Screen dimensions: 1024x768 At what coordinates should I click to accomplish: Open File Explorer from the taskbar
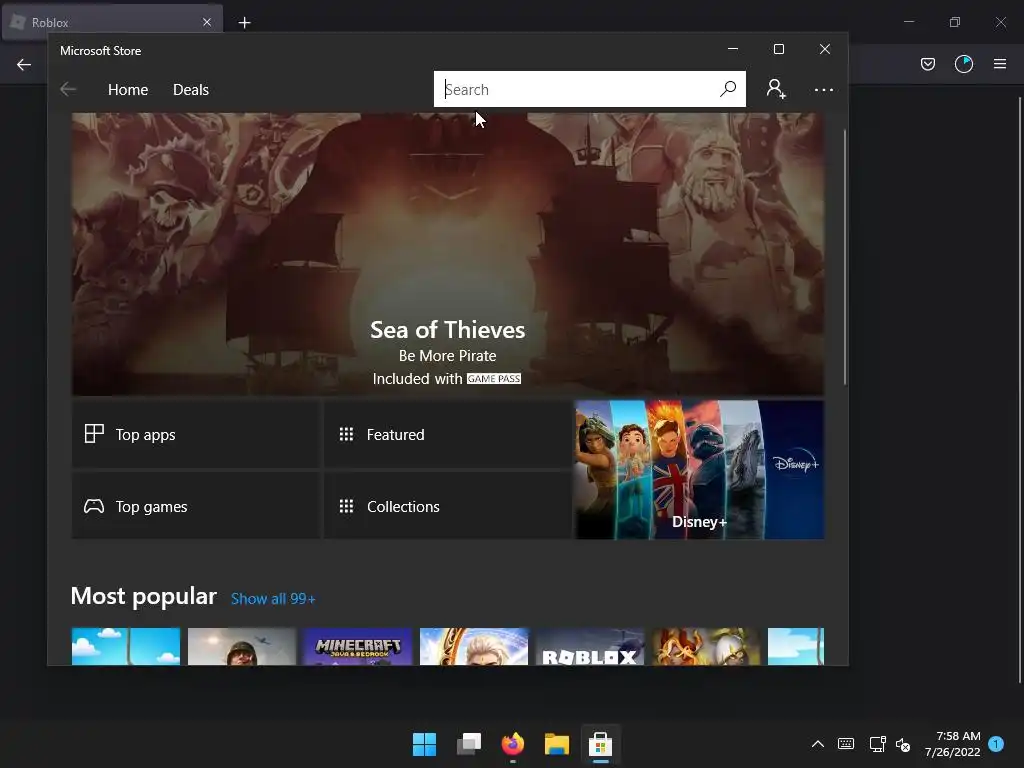coord(557,744)
